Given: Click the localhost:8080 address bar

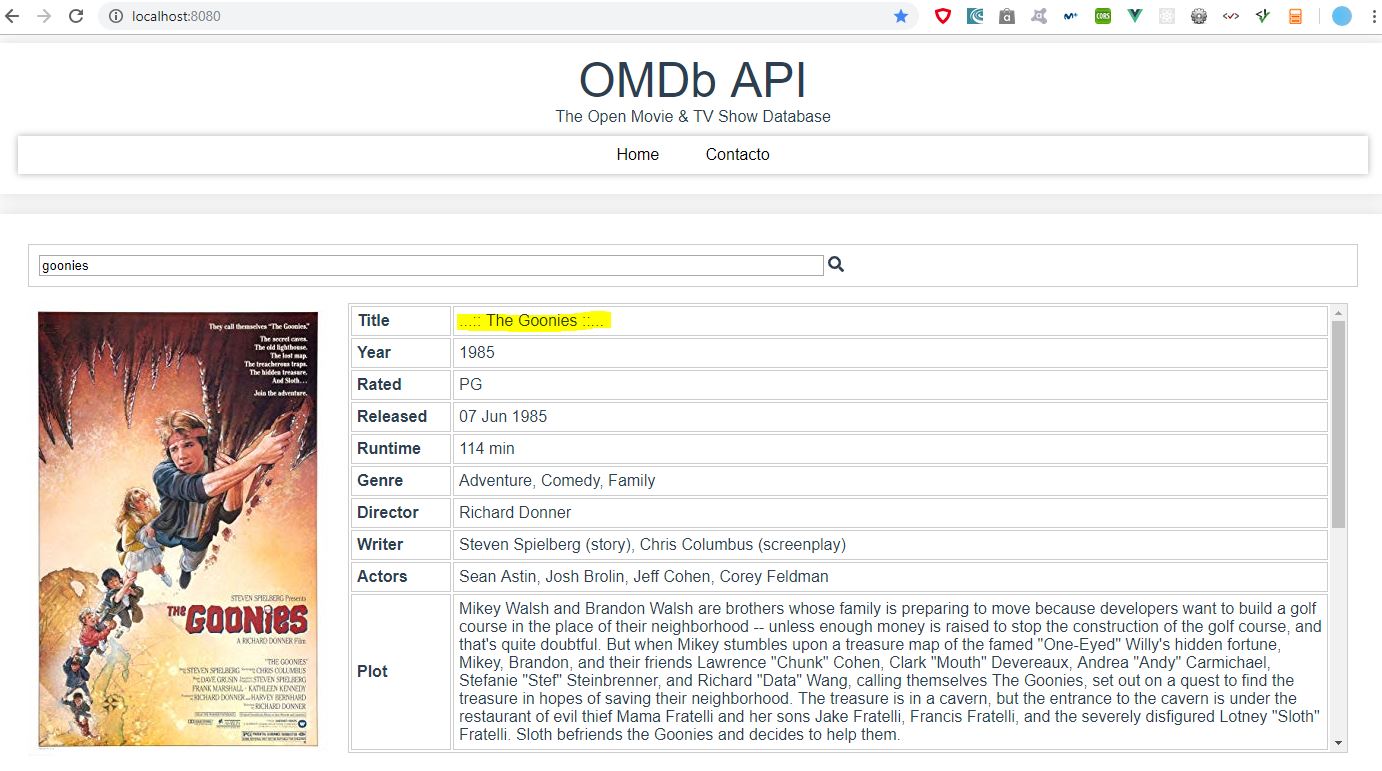Looking at the screenshot, I should click(500, 16).
